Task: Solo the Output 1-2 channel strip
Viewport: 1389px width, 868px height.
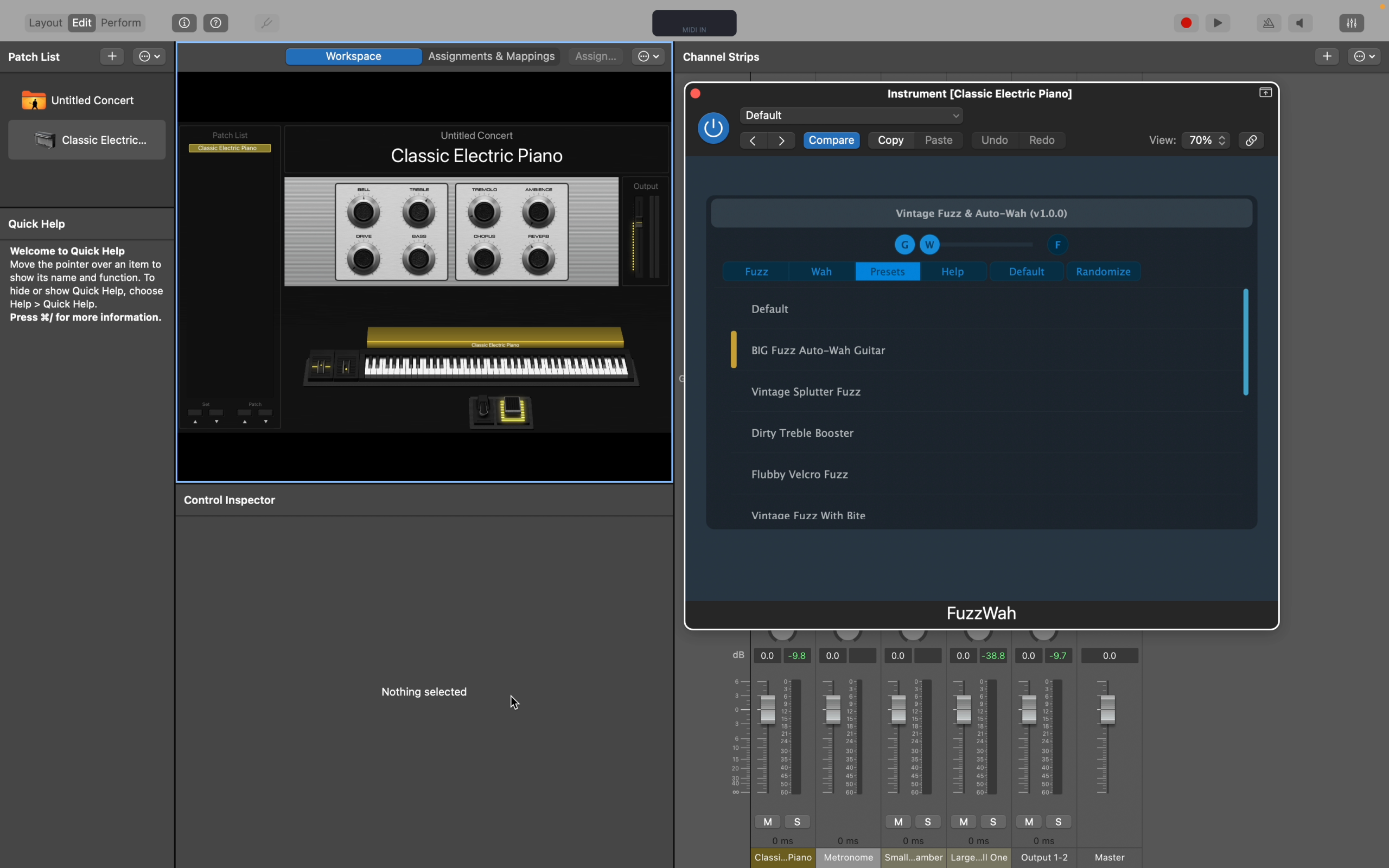Action: (x=1059, y=821)
